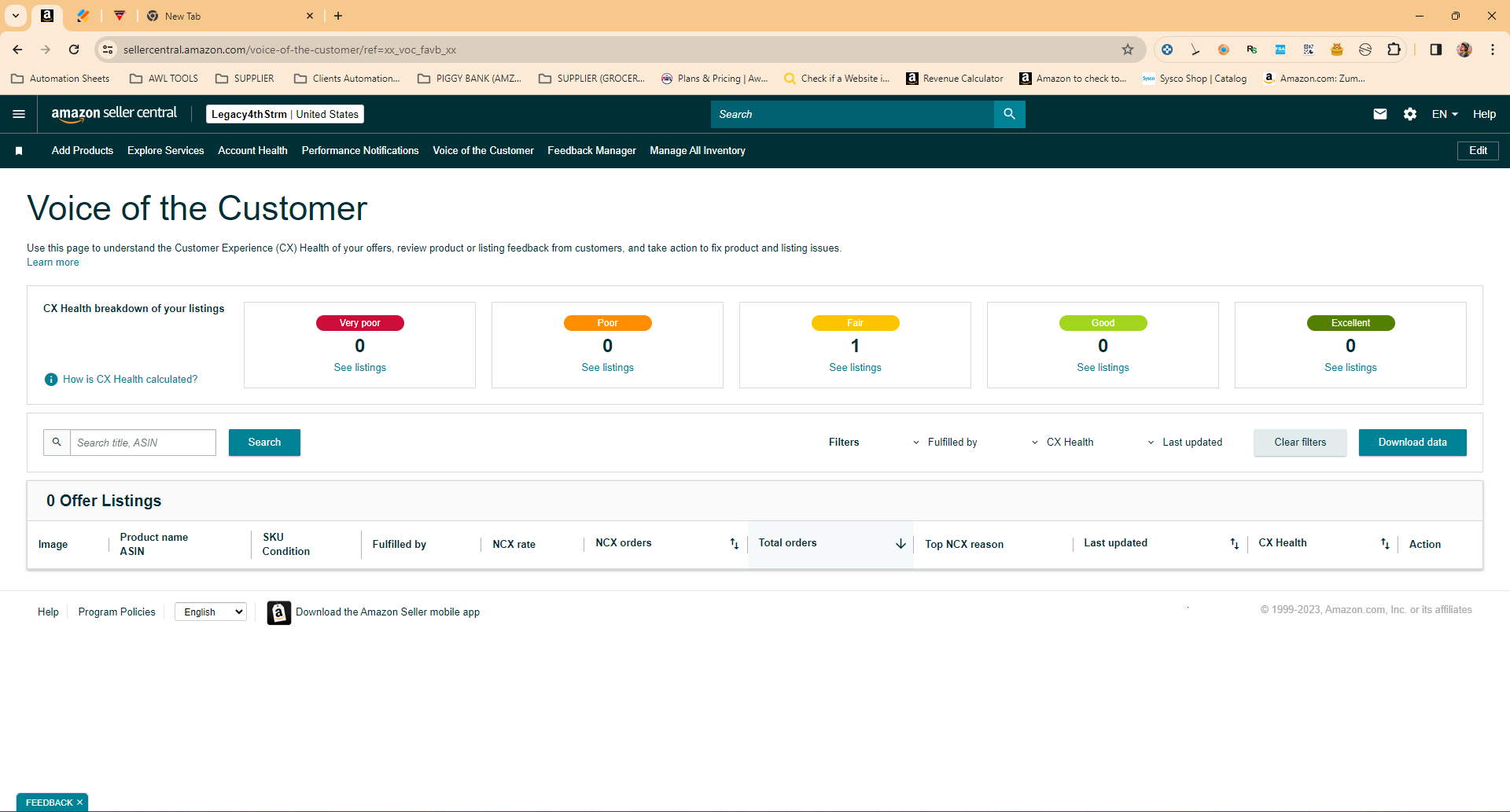Open the browser extensions puzzle icon
The width and height of the screenshot is (1510, 812).
click(1394, 50)
